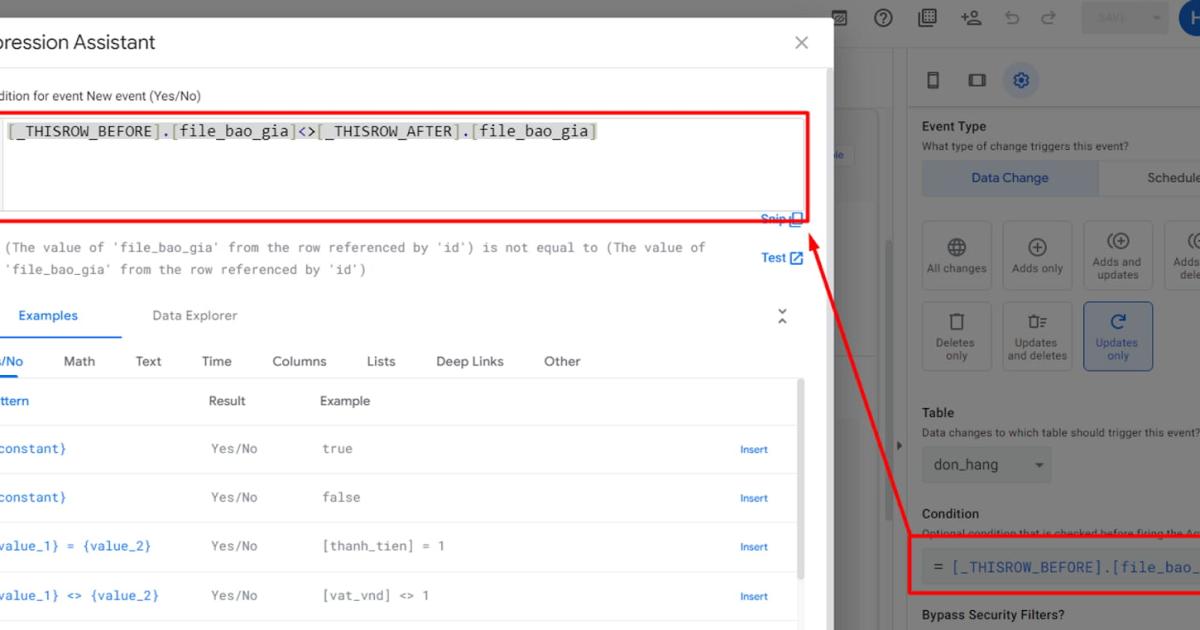Undo last change with undo arrow
This screenshot has width=1200, height=630.
tap(1011, 18)
